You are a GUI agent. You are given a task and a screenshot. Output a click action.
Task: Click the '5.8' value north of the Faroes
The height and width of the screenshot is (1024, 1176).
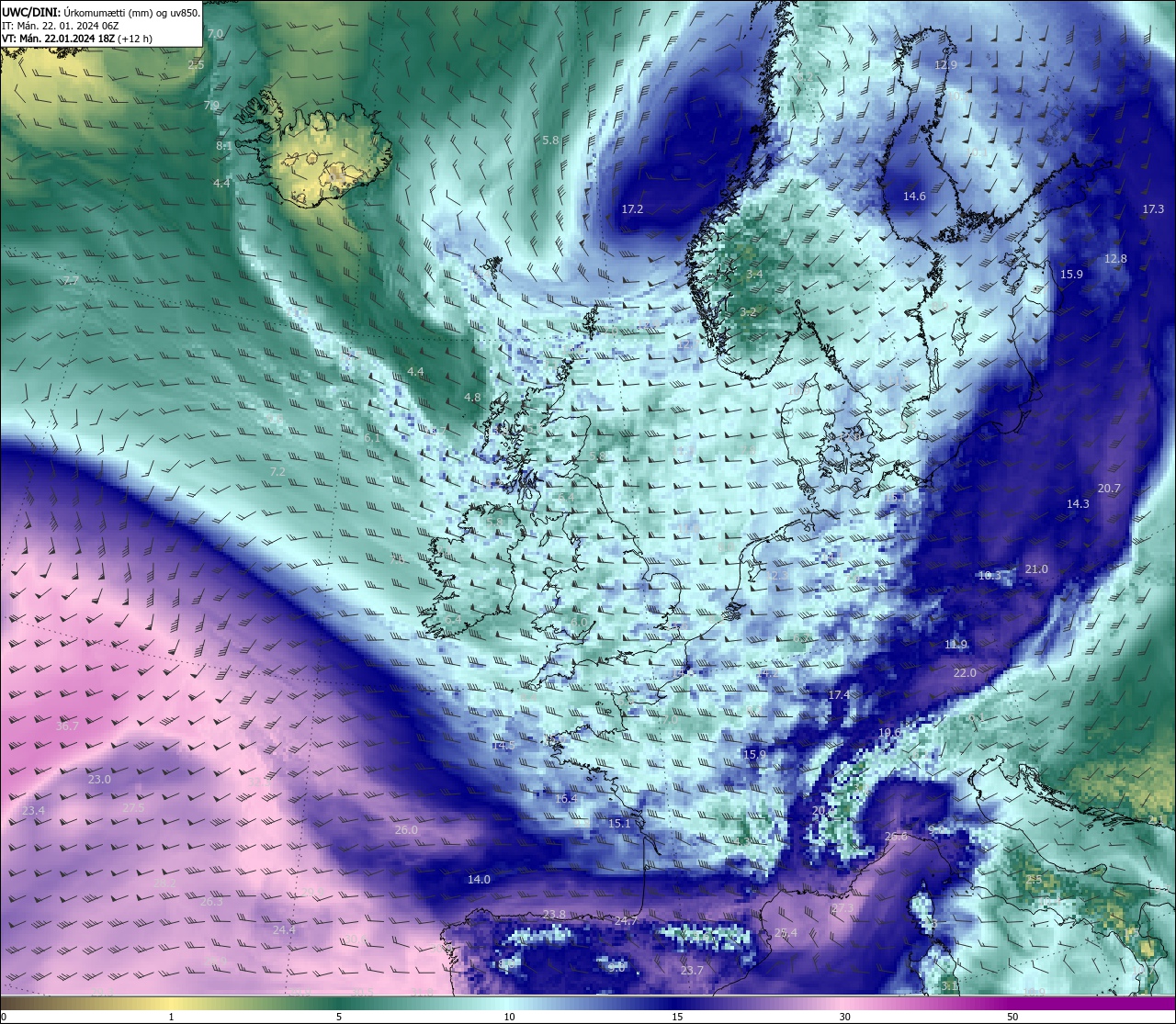click(x=550, y=141)
